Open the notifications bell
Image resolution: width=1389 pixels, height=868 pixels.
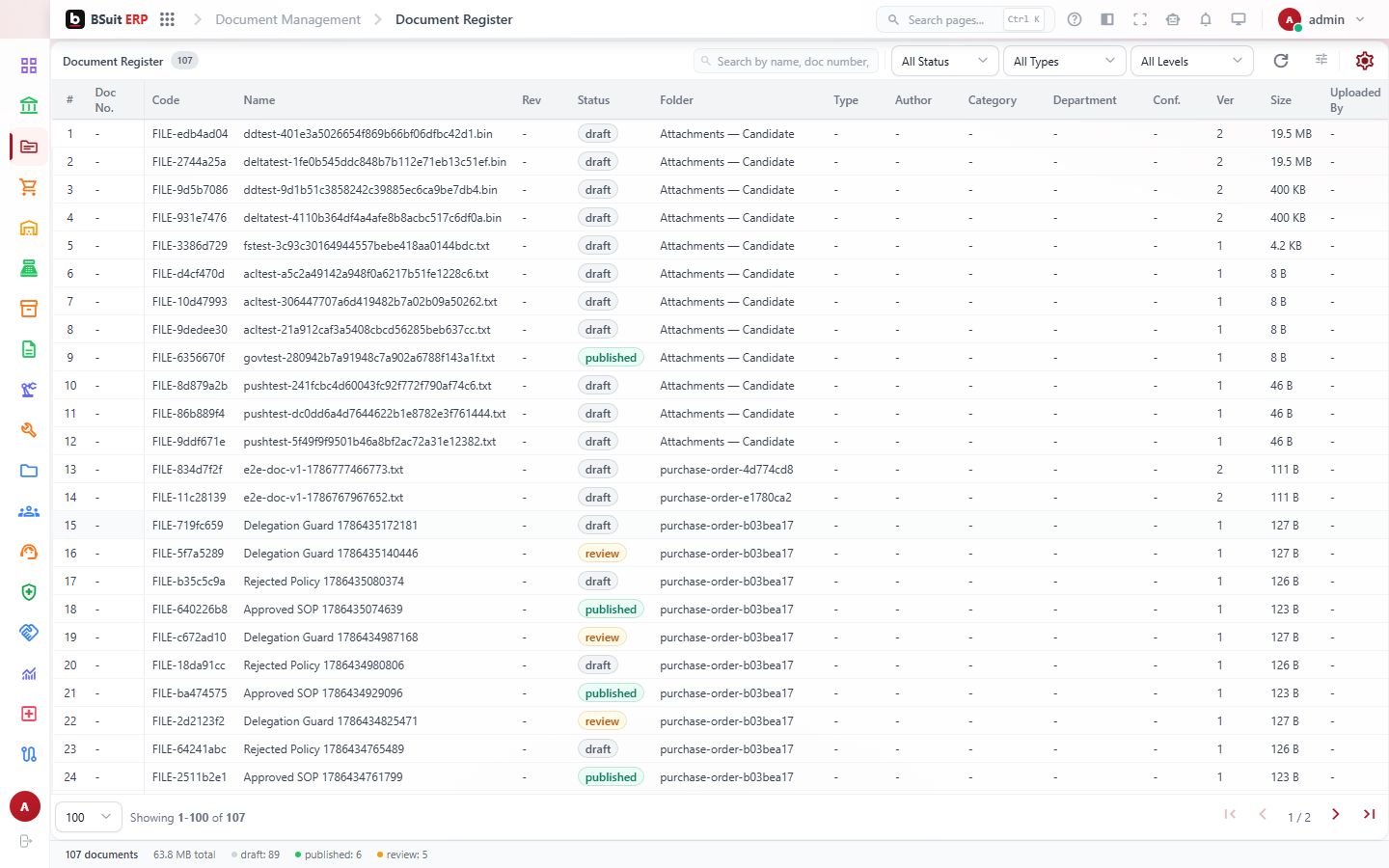coord(1206,19)
